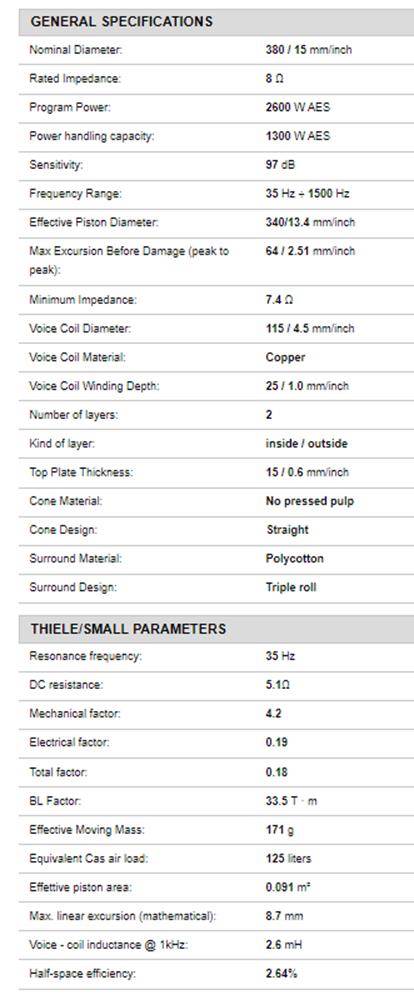This screenshot has width=414, height=1000.
Task: Click the Frequency Range value 35 Hz to 1500 Hz
Action: 307,194
